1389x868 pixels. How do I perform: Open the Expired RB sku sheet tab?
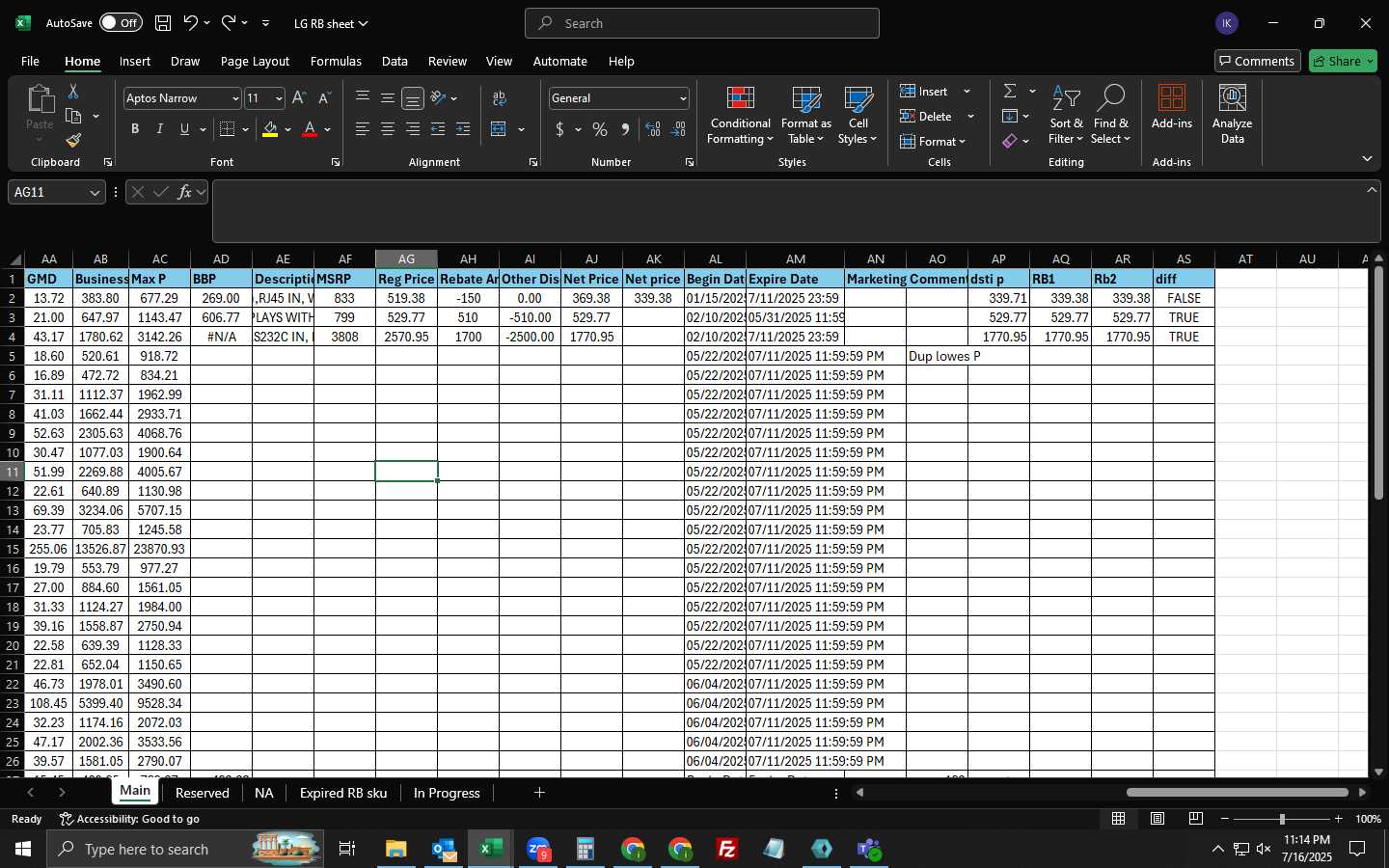tap(343, 793)
